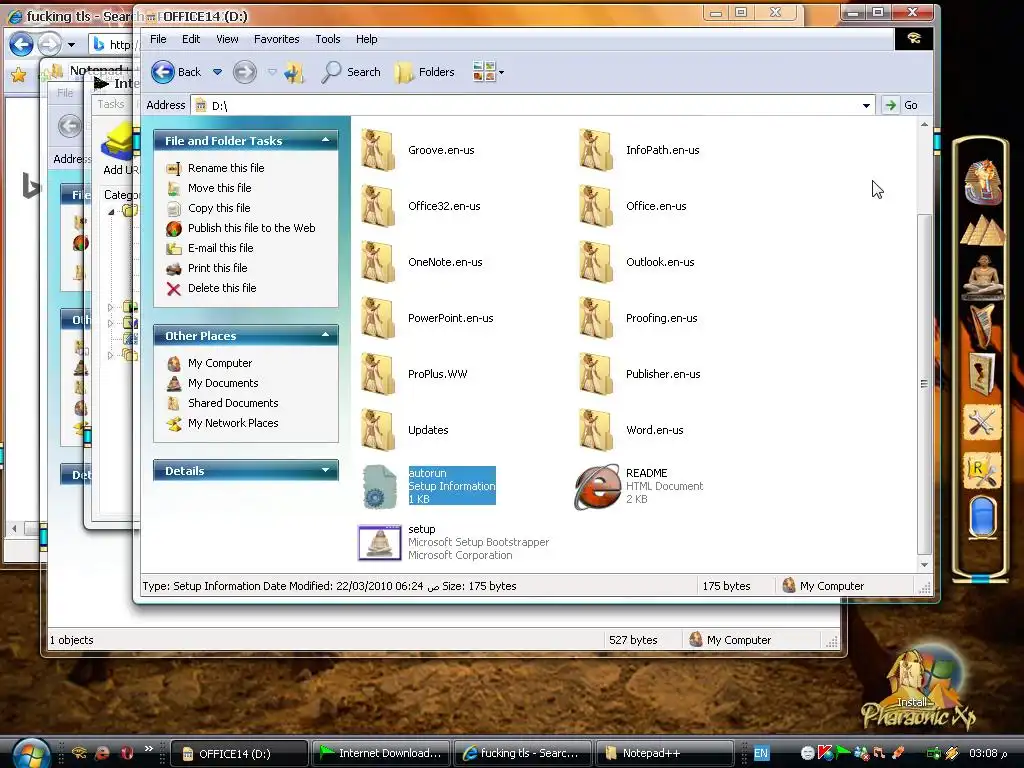Click the vertical scrollbar down arrow
The width and height of the screenshot is (1024, 768).
pyautogui.click(x=924, y=565)
